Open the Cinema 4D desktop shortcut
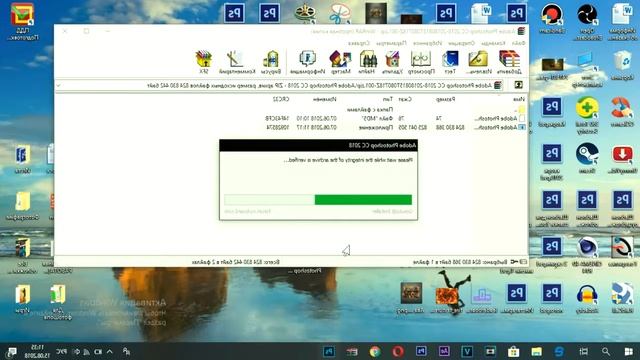Screen dimensions: 640x360 pyautogui.click(x=587, y=255)
